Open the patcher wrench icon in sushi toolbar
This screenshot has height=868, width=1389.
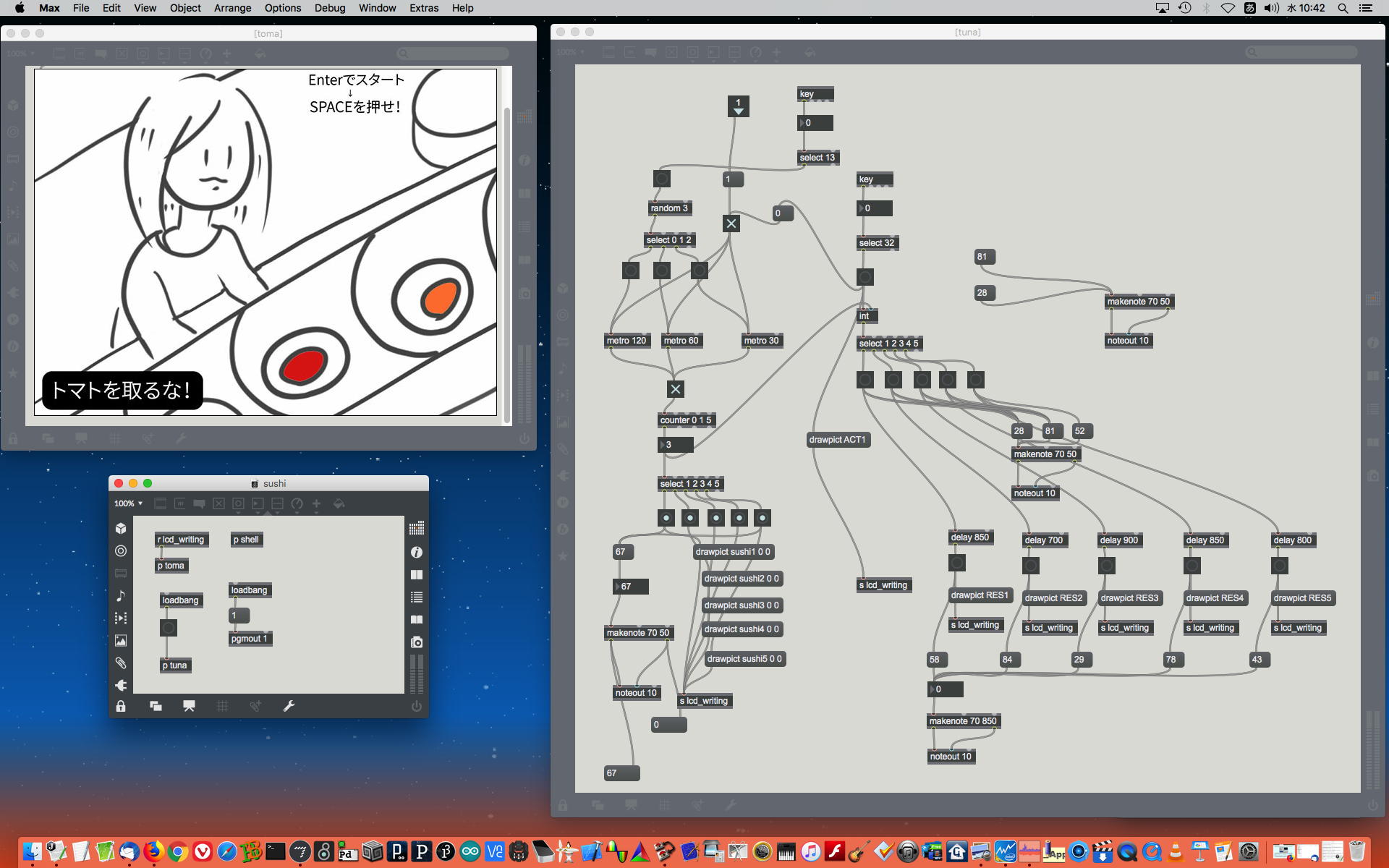[289, 706]
